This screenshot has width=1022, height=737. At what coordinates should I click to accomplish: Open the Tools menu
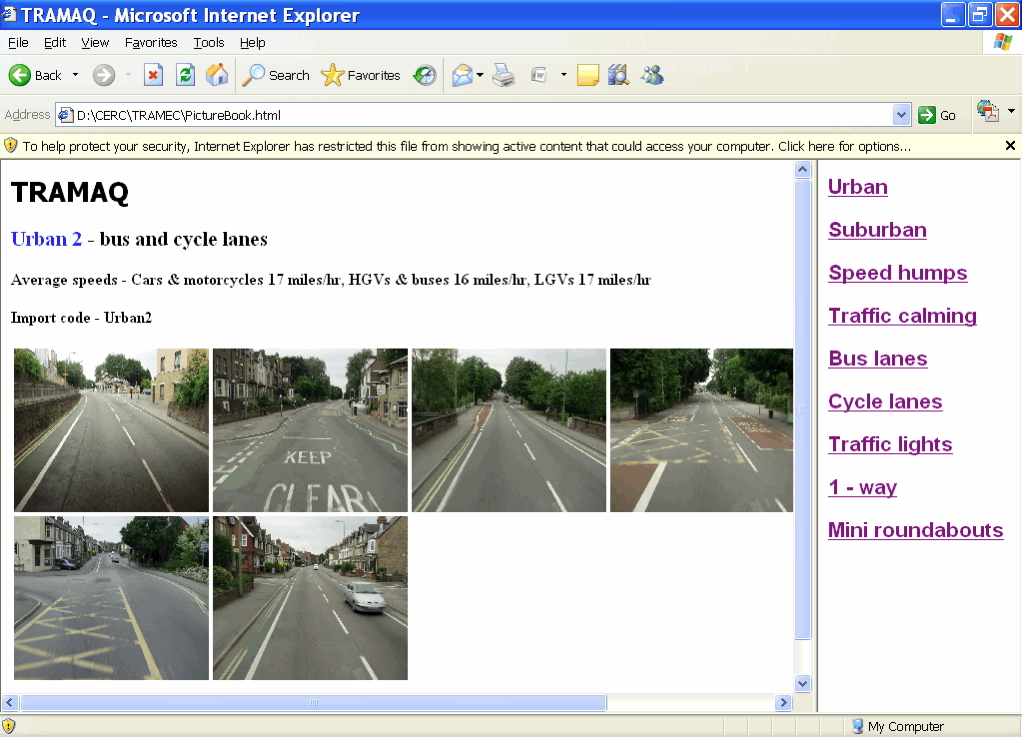pos(209,43)
